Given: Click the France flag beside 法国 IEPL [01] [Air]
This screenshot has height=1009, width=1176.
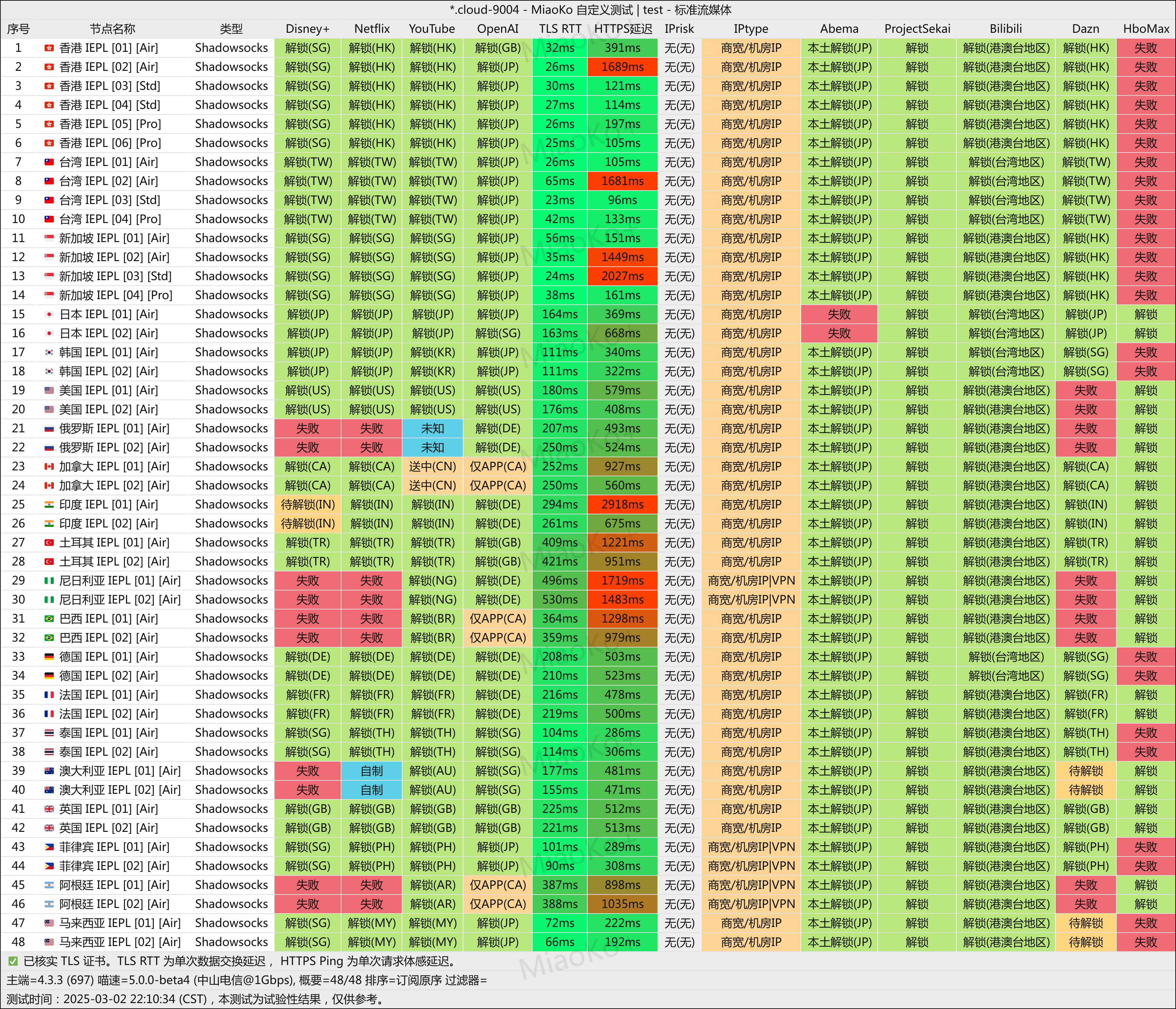Looking at the screenshot, I should (50, 695).
